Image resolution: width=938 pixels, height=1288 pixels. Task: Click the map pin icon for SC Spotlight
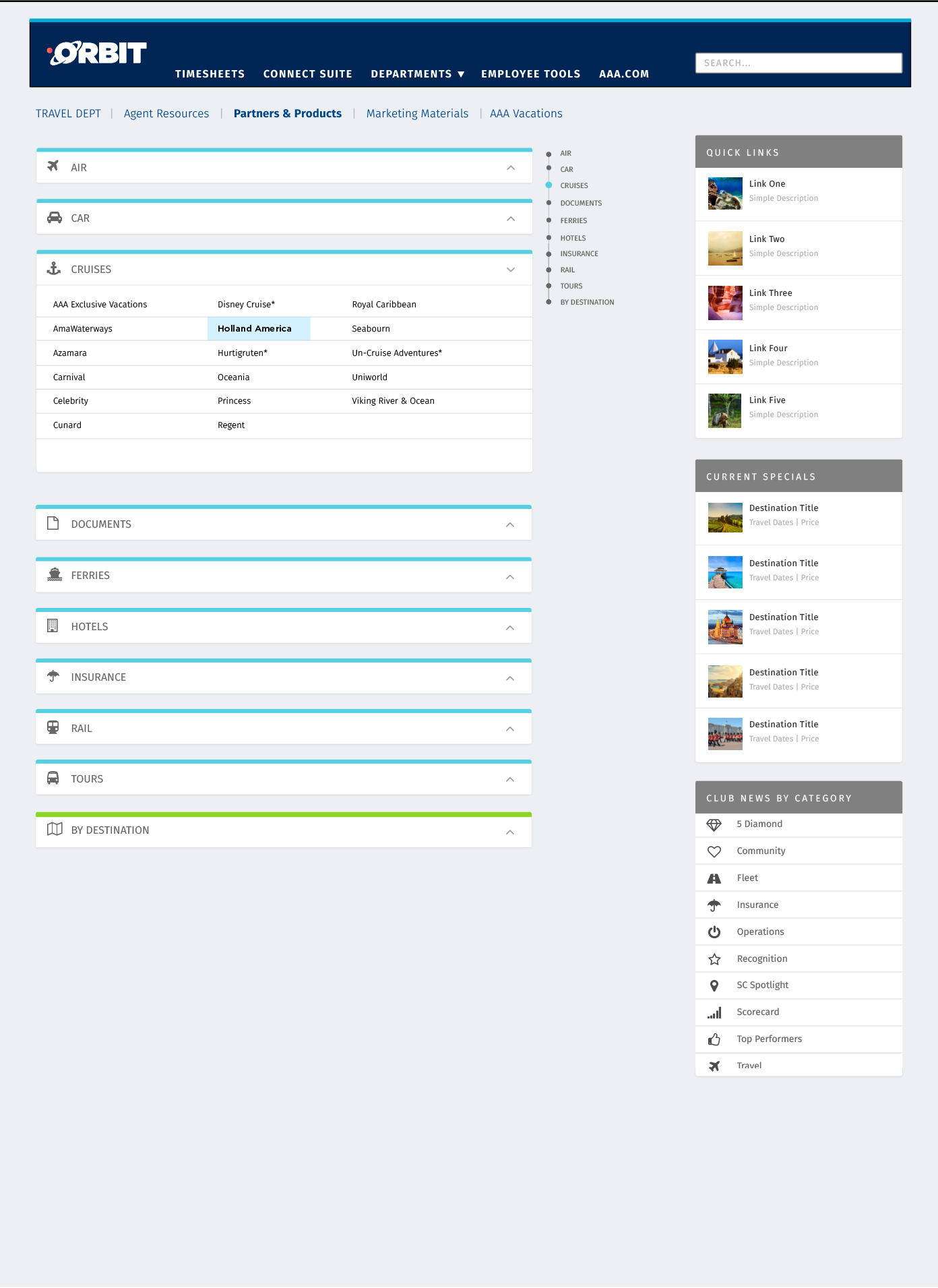(x=714, y=985)
